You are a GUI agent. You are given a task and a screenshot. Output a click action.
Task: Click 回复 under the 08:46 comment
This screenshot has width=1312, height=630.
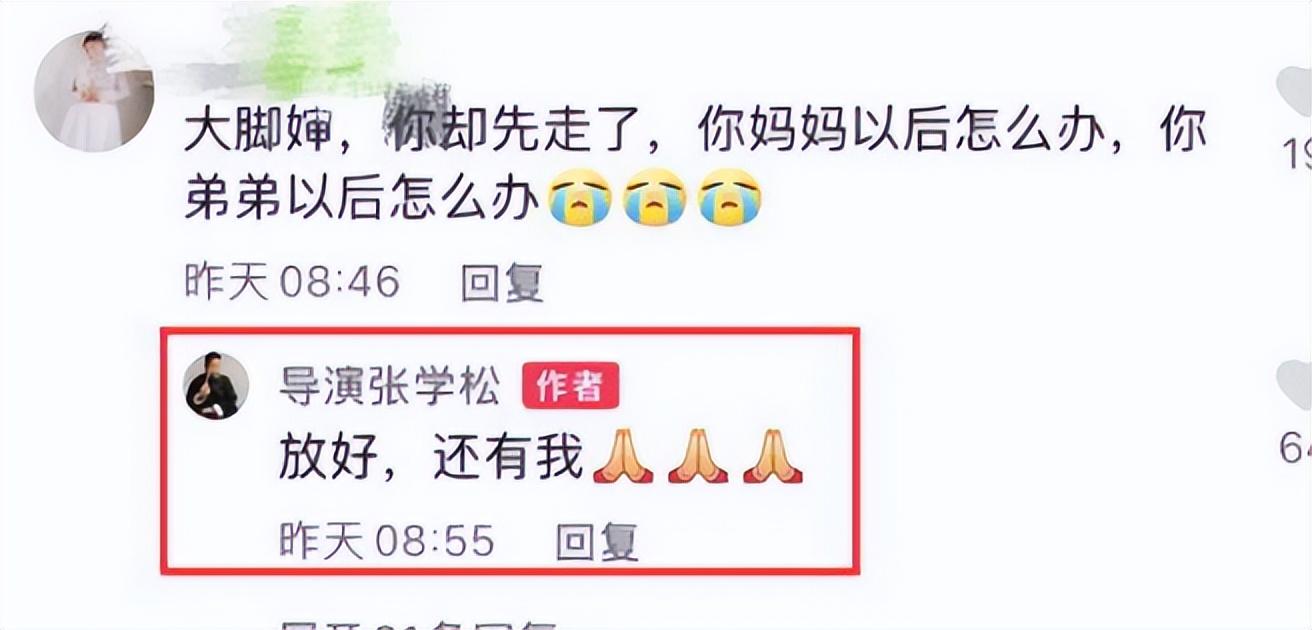[502, 284]
